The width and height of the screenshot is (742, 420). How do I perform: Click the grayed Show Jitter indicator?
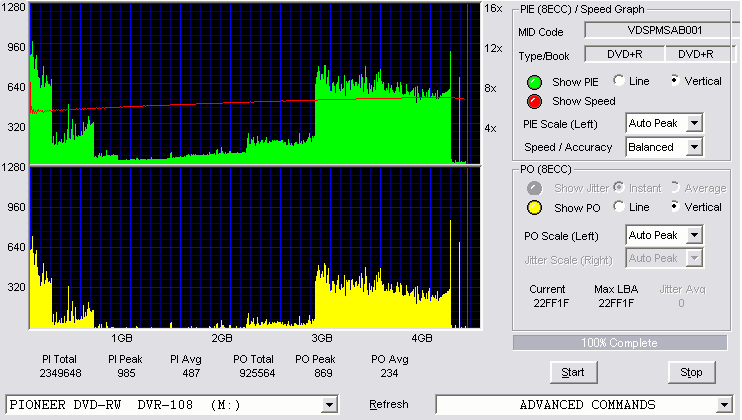click(x=534, y=188)
